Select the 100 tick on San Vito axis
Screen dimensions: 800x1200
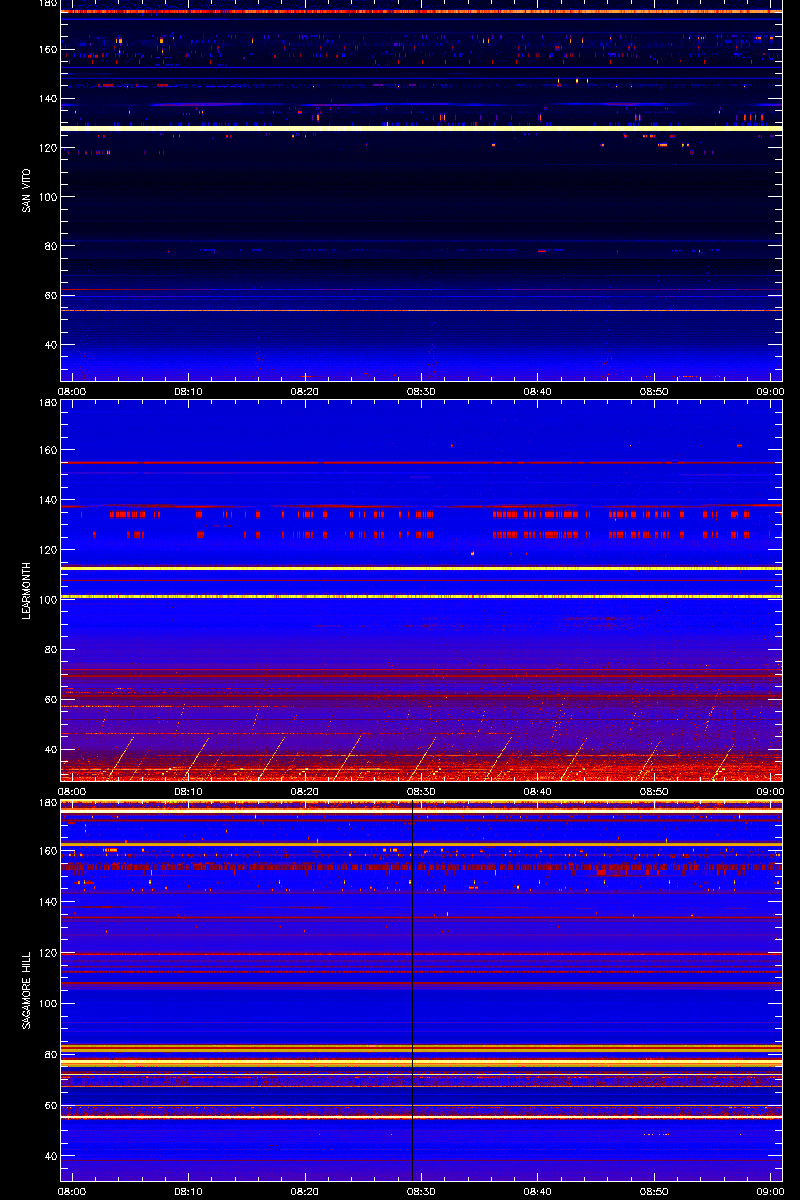[x=49, y=197]
